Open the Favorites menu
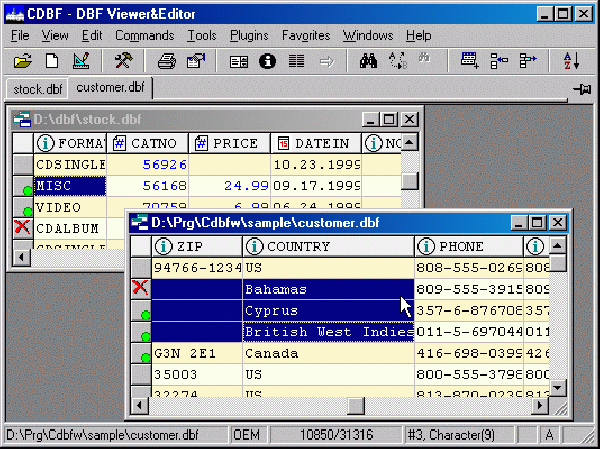Image resolution: width=600 pixels, height=449 pixels. click(x=306, y=36)
